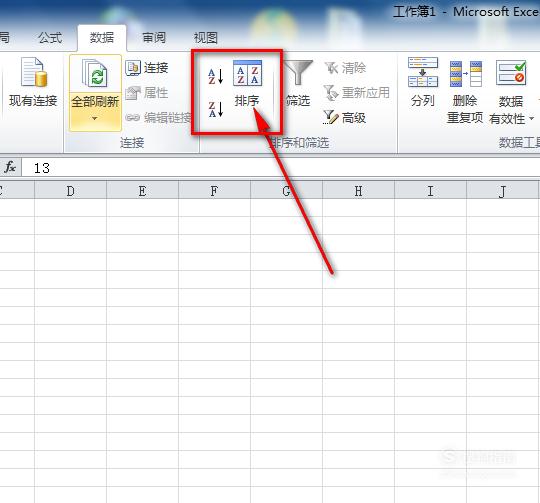
Task: Select column E header
Action: point(143,190)
